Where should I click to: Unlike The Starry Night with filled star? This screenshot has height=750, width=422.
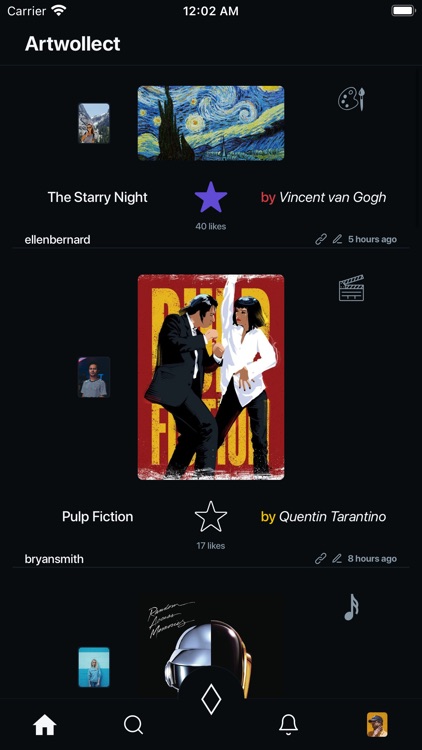[x=211, y=197]
